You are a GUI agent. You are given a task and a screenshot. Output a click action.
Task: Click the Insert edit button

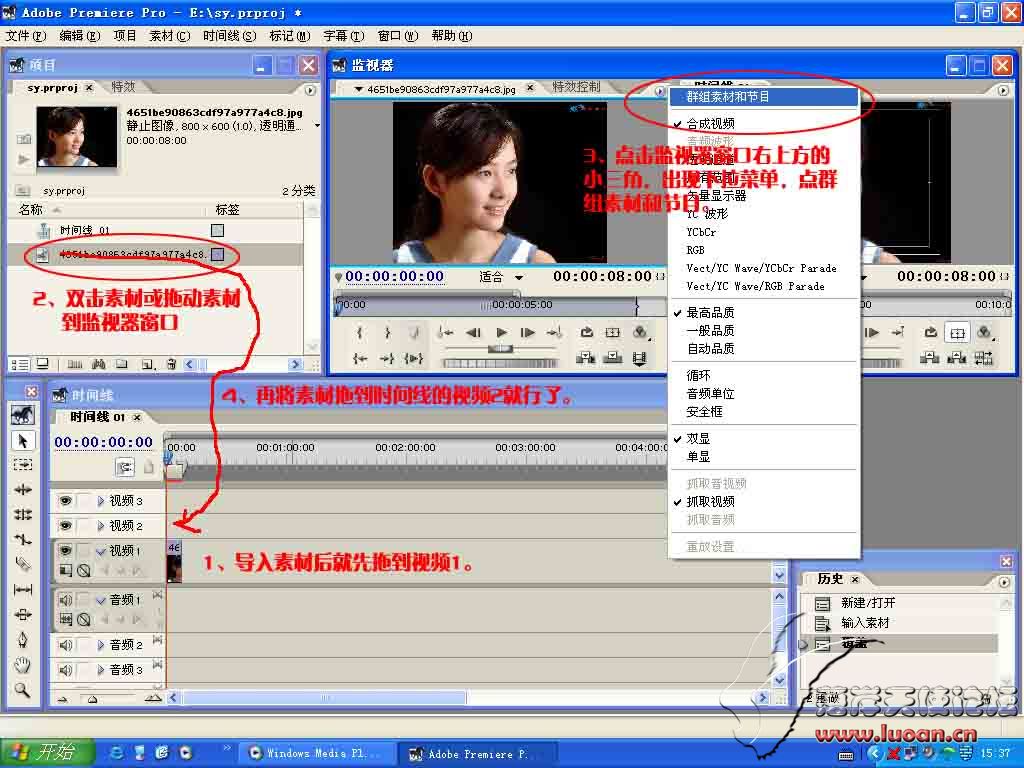pos(586,357)
